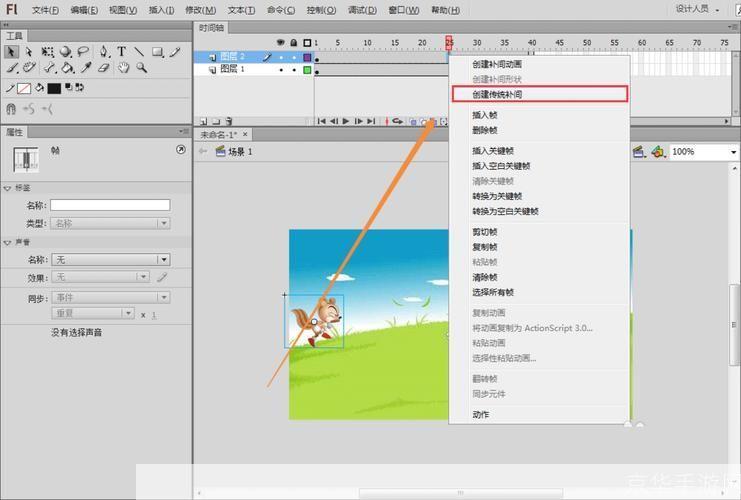Toggle lock dot of 图层 1
The image size is (741, 500).
[x=294, y=70]
